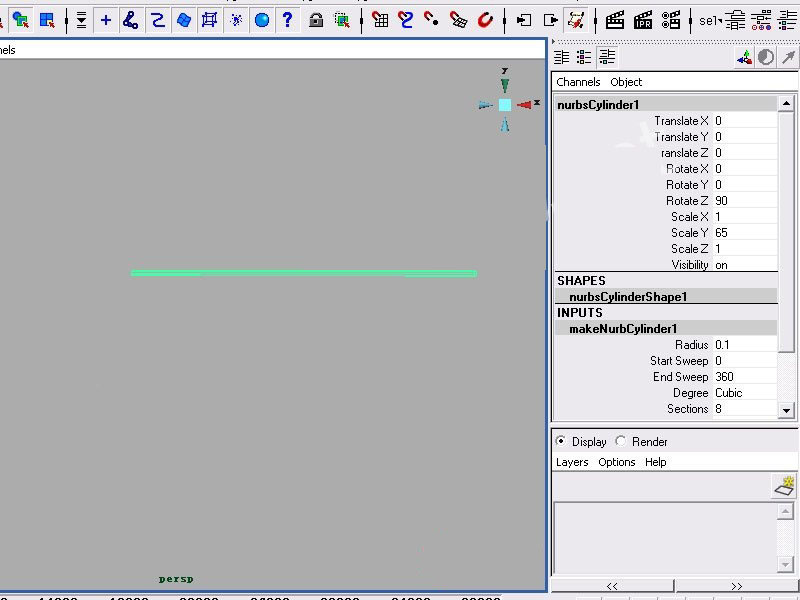Show only the Layer Editor layout icon
The width and height of the screenshot is (800, 600).
(584, 57)
